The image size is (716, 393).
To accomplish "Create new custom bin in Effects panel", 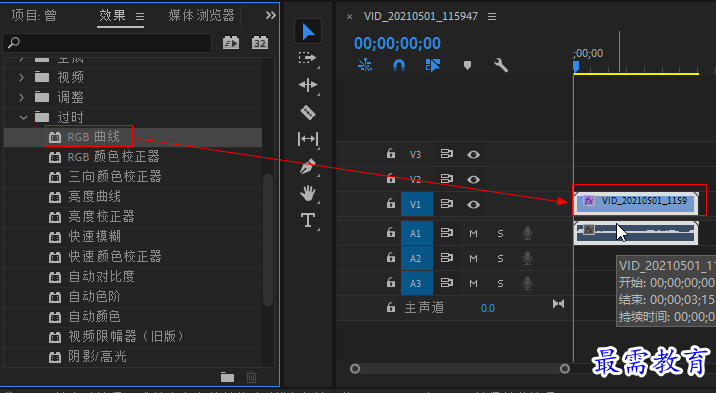I will 227,377.
